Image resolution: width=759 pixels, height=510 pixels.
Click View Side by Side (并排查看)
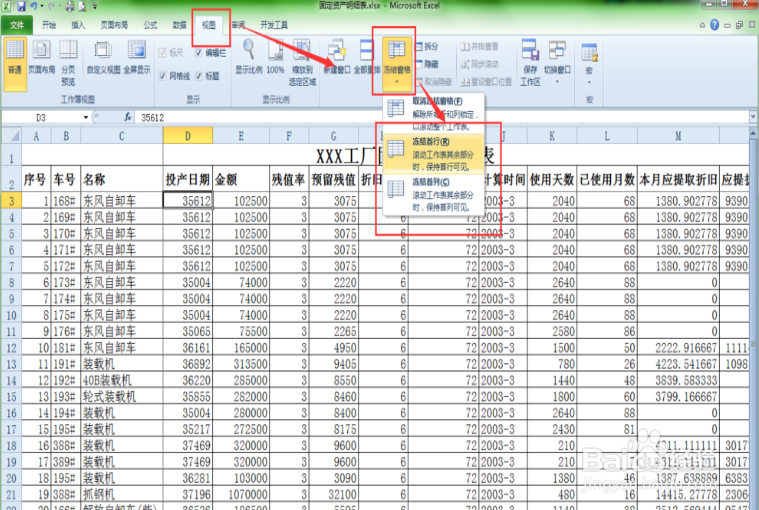(x=479, y=46)
